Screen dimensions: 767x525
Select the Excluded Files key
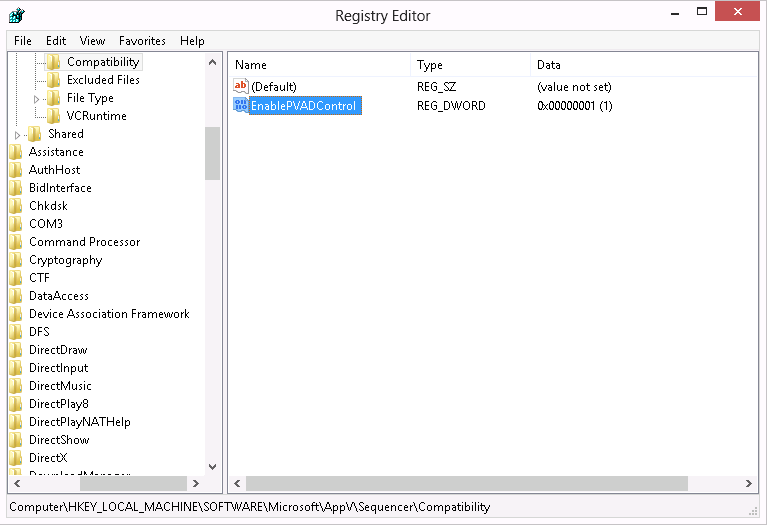[x=103, y=80]
